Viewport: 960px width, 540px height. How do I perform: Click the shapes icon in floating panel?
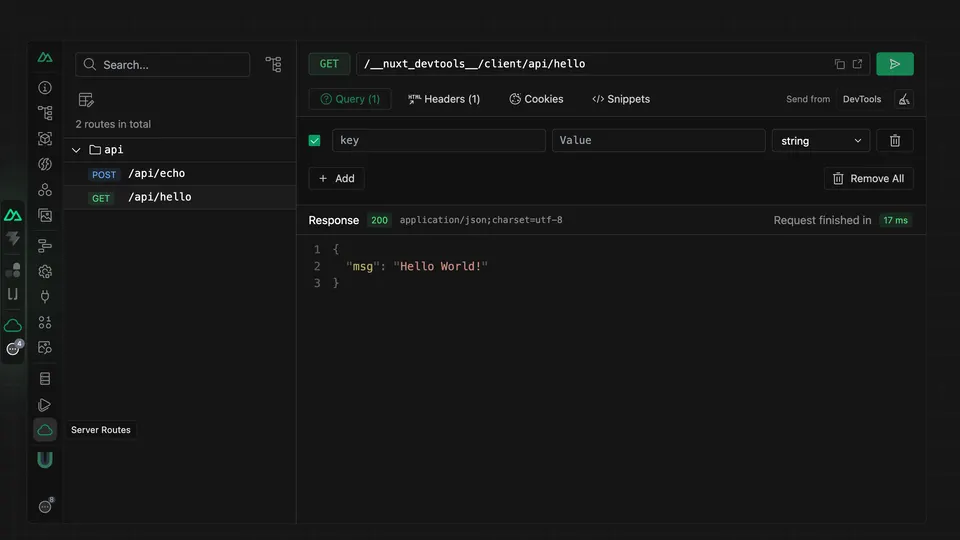pos(13,269)
